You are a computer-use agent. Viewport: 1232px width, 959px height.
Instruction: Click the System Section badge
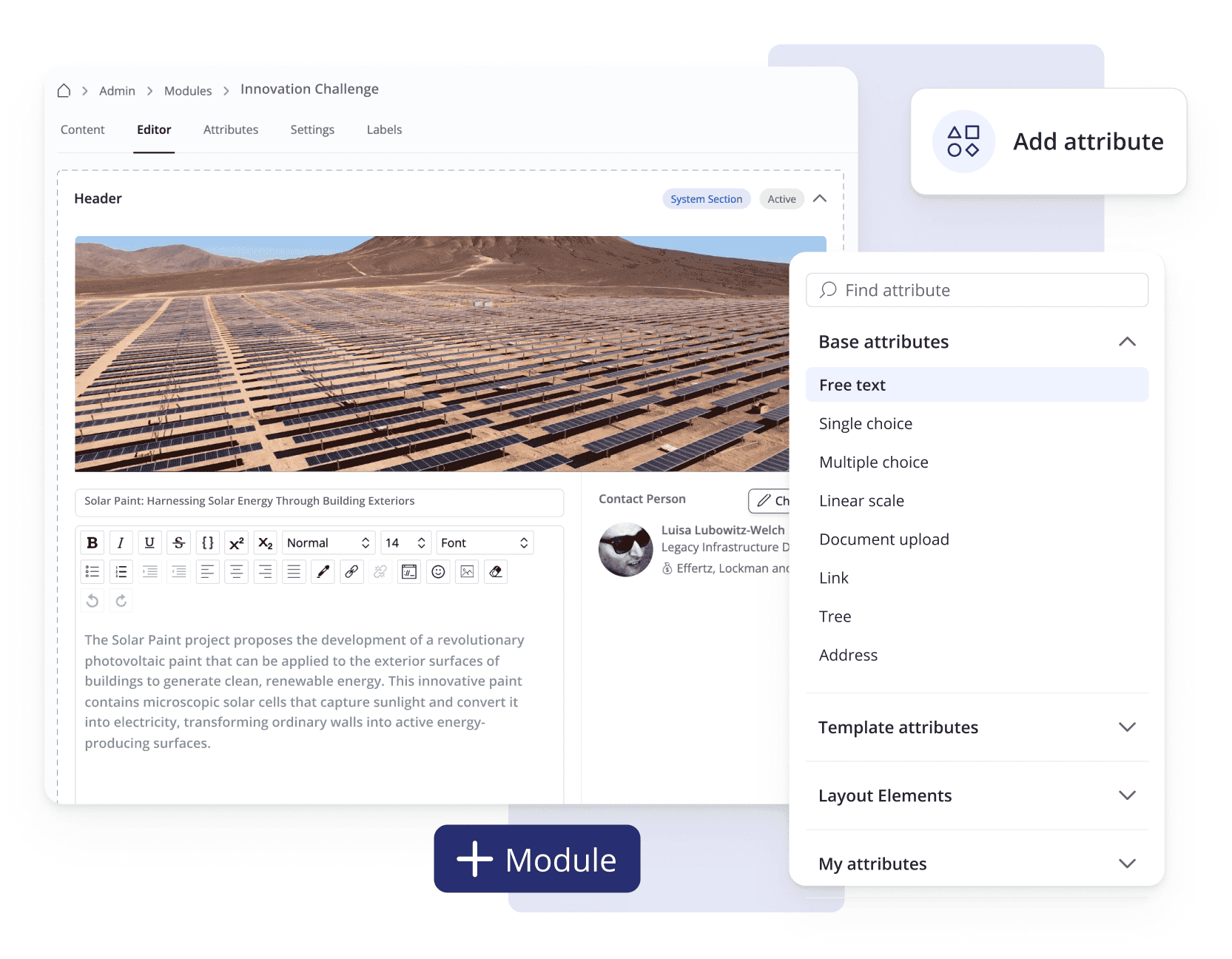(x=707, y=199)
